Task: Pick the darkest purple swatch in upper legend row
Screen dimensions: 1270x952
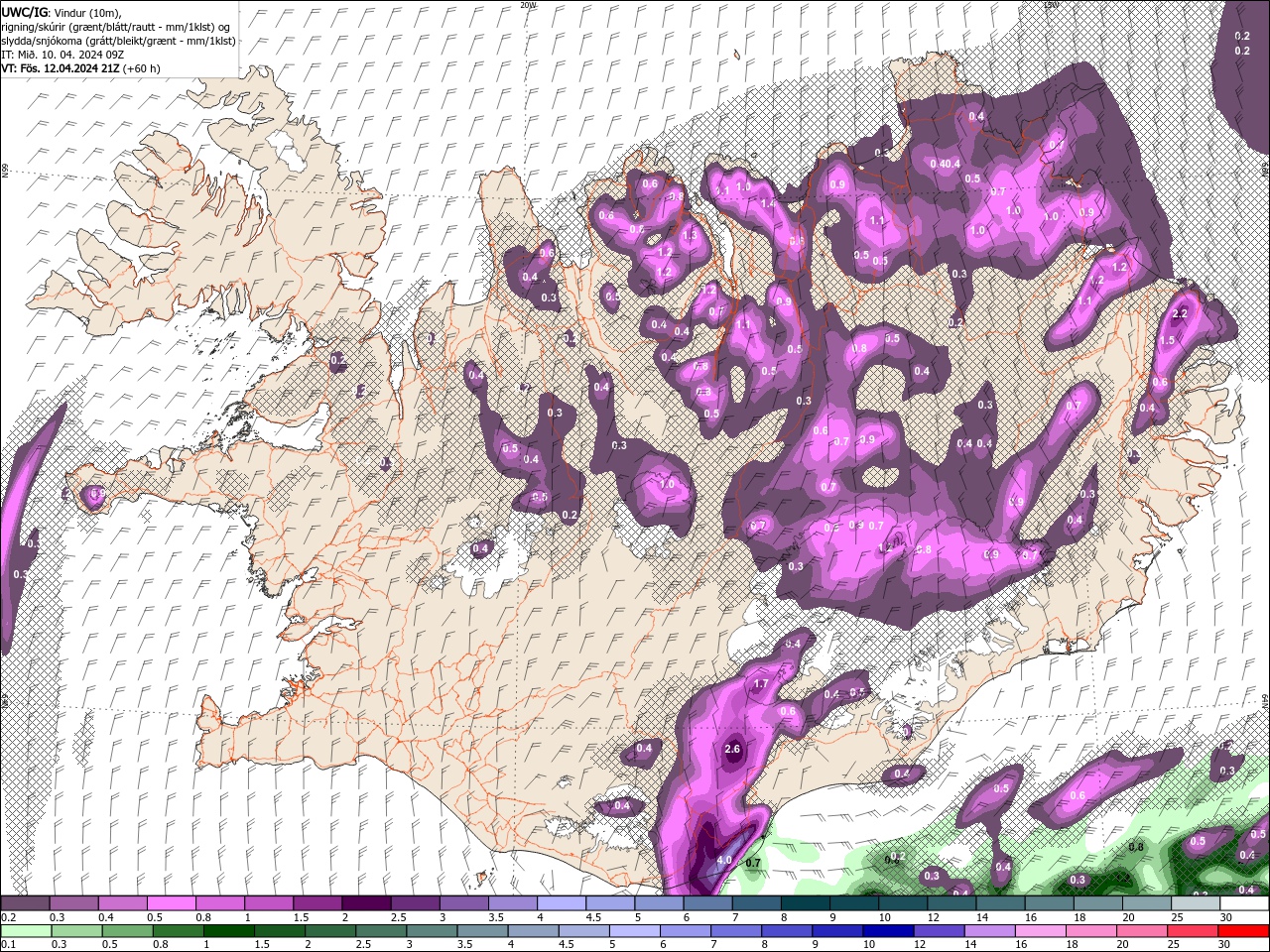Action: click(x=366, y=903)
